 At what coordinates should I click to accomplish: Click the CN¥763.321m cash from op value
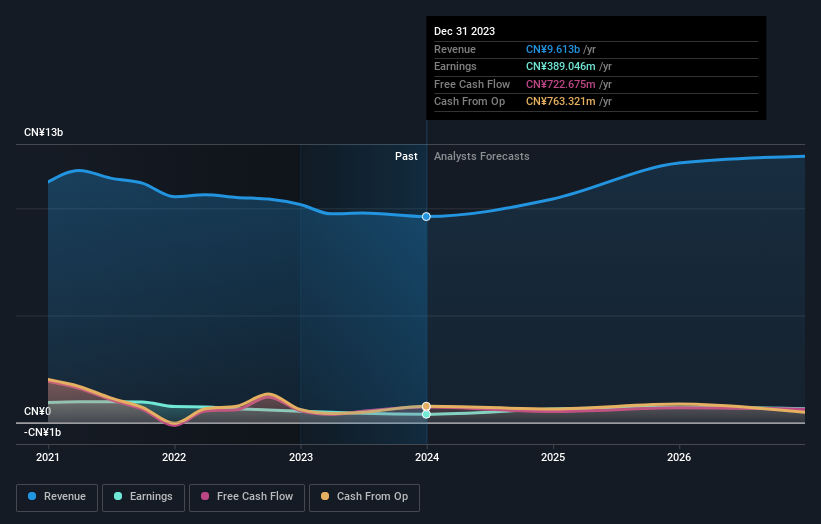pos(561,102)
